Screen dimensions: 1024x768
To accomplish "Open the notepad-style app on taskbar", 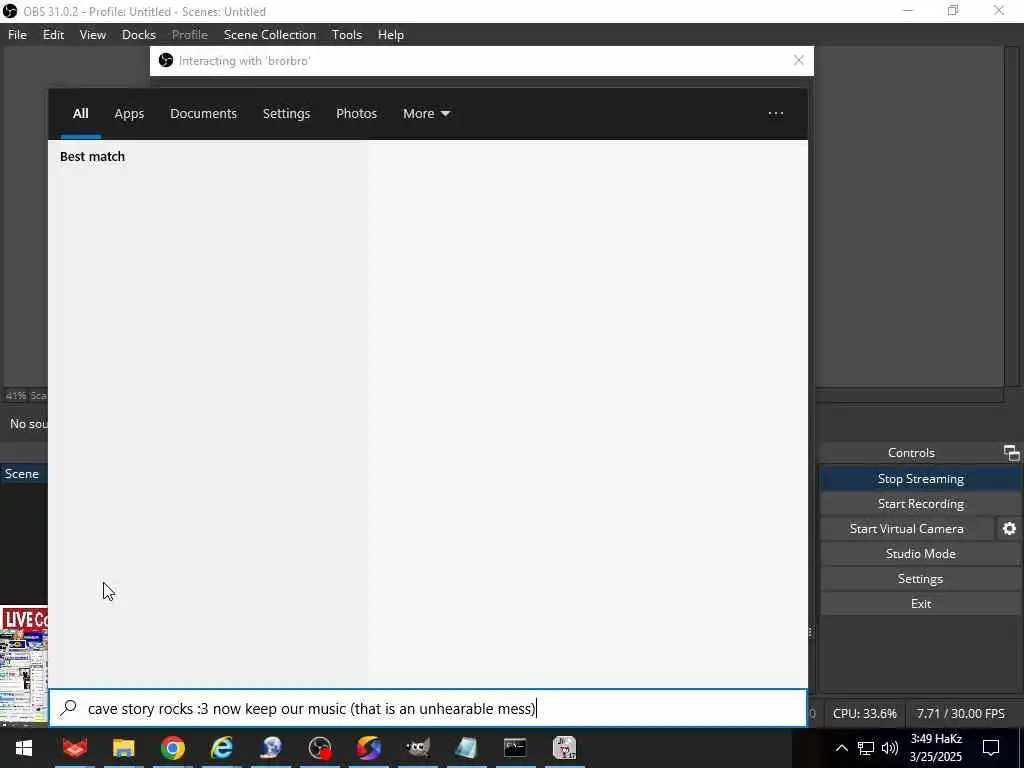I will pyautogui.click(x=466, y=748).
